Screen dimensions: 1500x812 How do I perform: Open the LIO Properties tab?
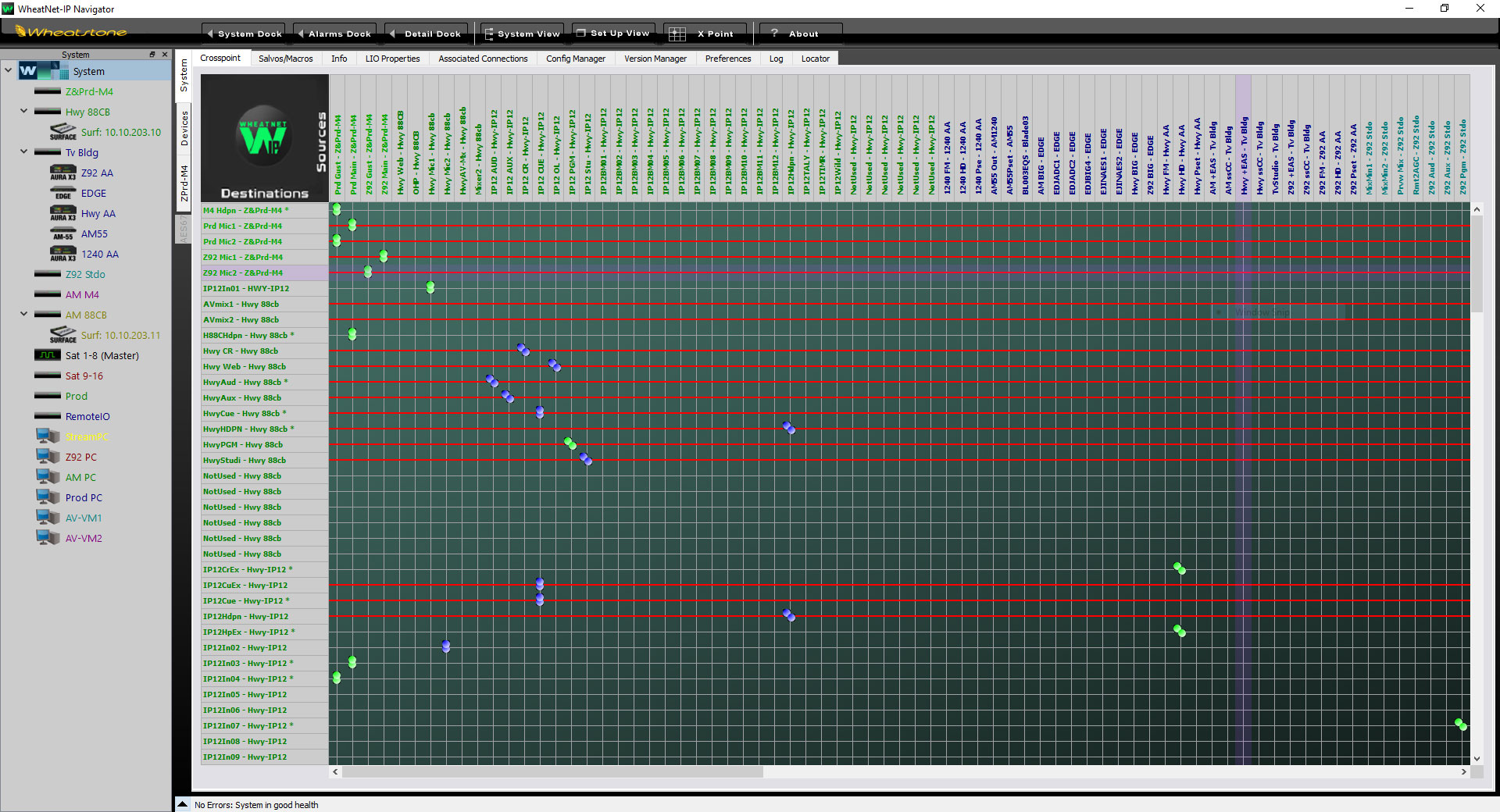(393, 59)
